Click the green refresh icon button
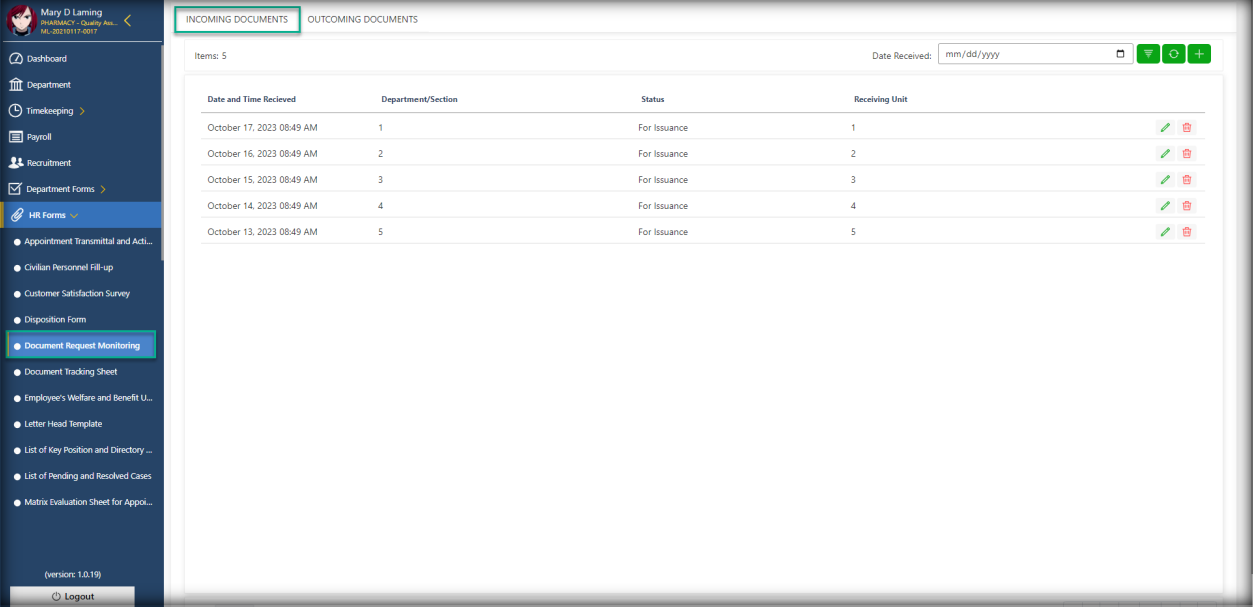Screen dimensions: 1253x607 point(1173,54)
